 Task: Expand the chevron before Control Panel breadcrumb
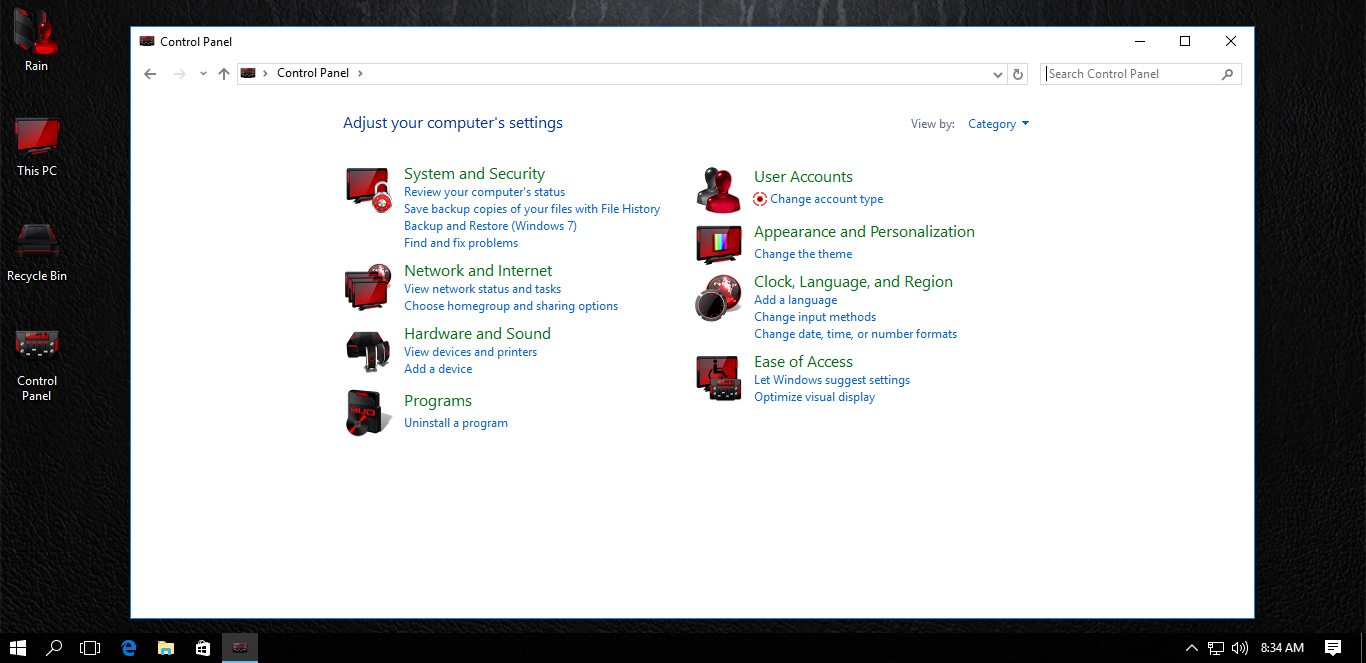click(x=265, y=73)
